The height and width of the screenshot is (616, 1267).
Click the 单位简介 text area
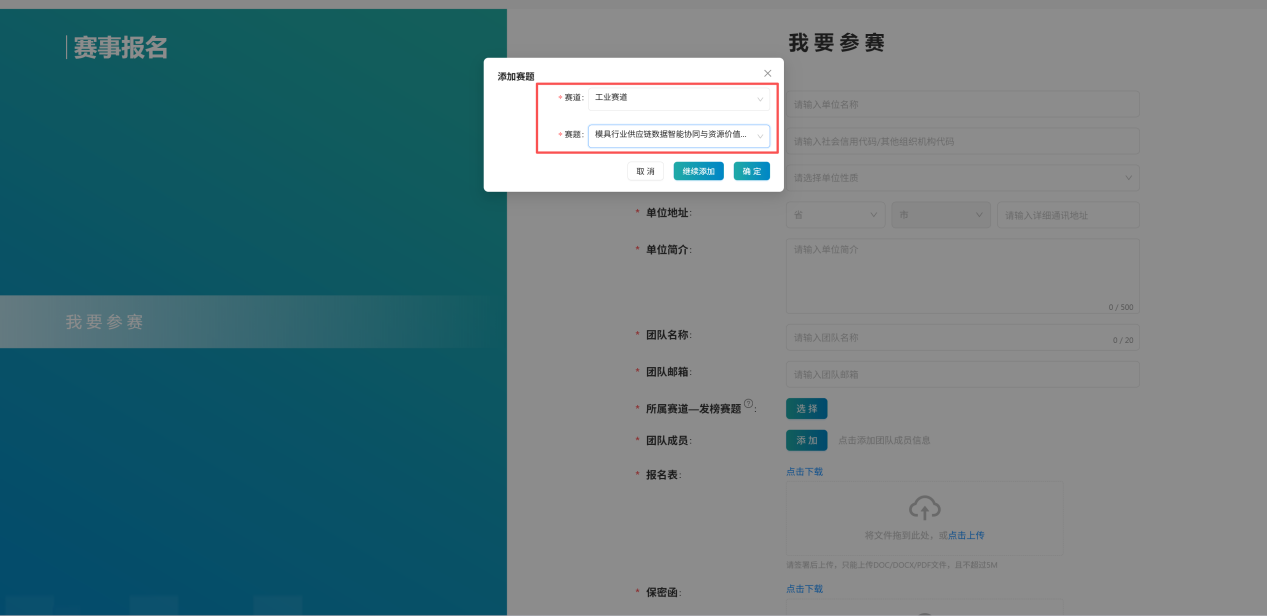pos(963,276)
